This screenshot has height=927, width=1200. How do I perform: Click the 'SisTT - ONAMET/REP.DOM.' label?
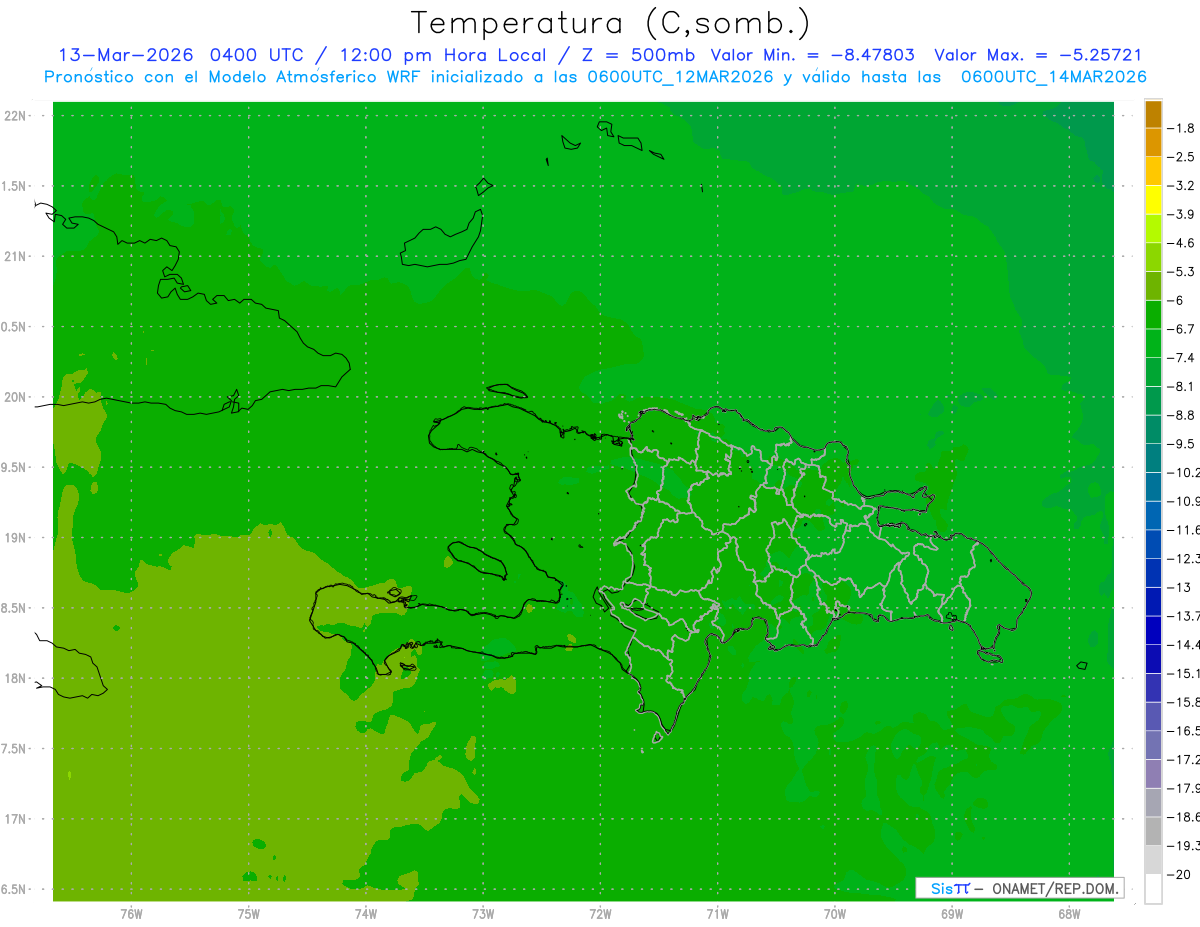pyautogui.click(x=1020, y=888)
